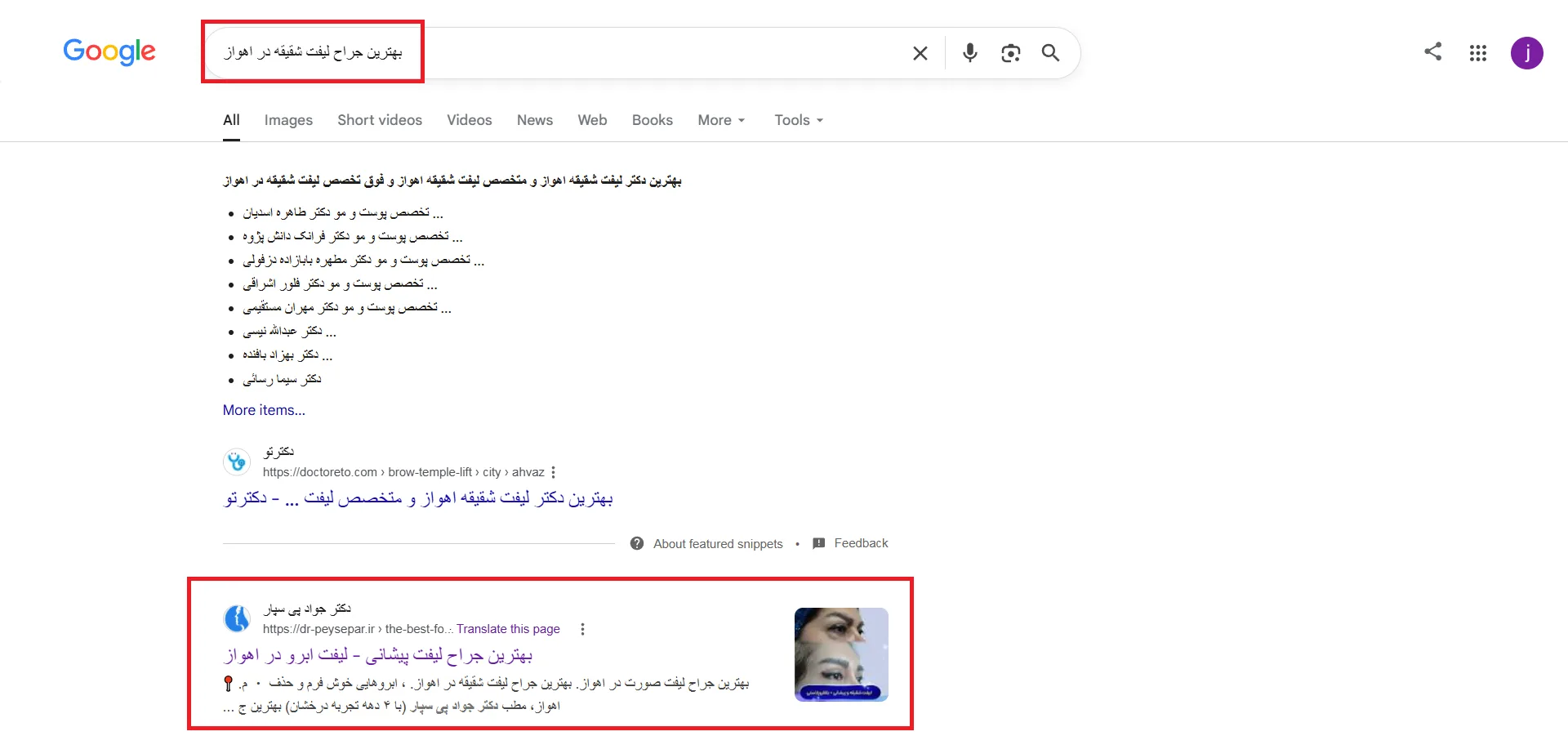Open three-dot menu next to doctoreto URL
This screenshot has height=736, width=1568.
click(554, 472)
